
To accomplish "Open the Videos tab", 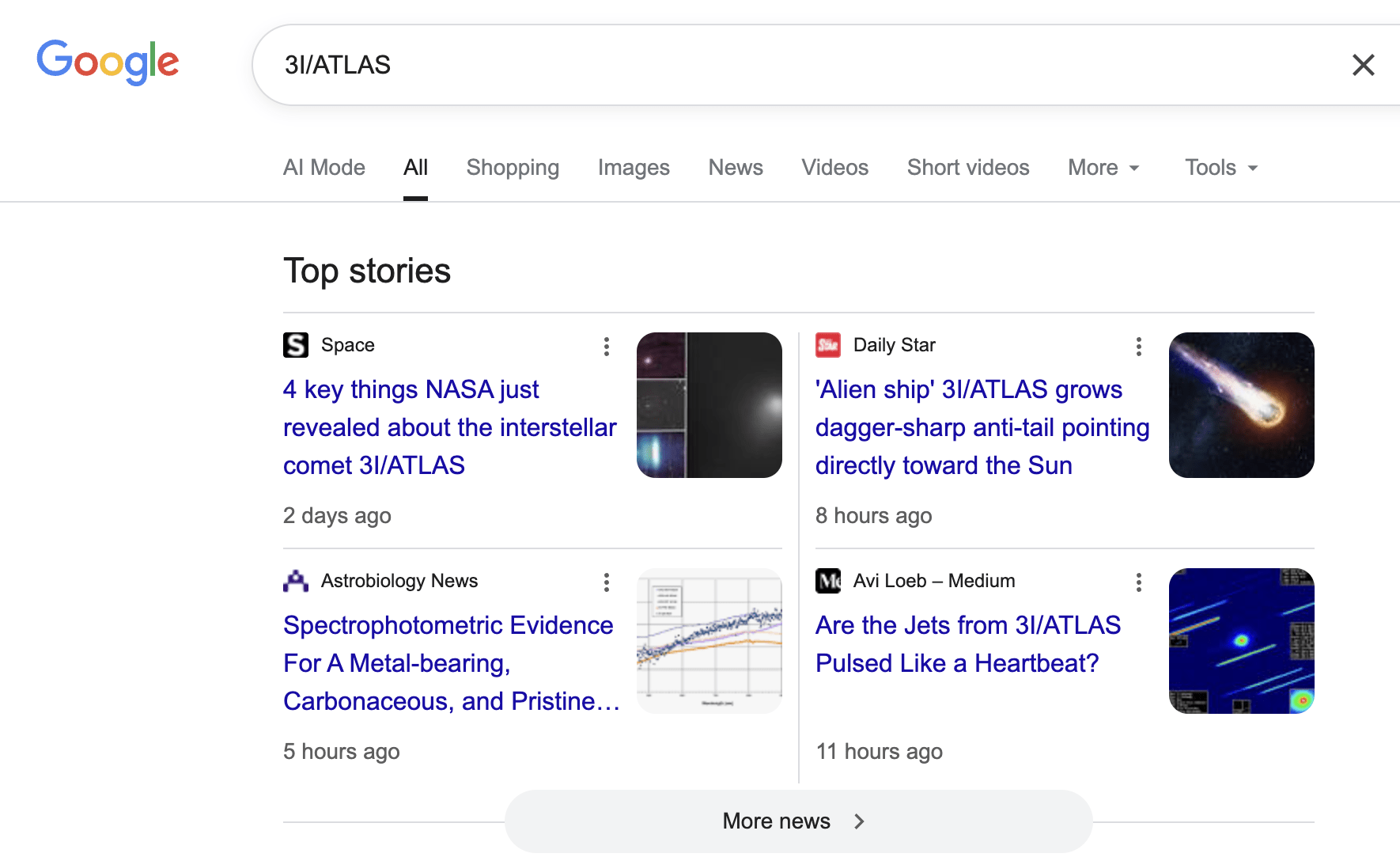I will (834, 168).
